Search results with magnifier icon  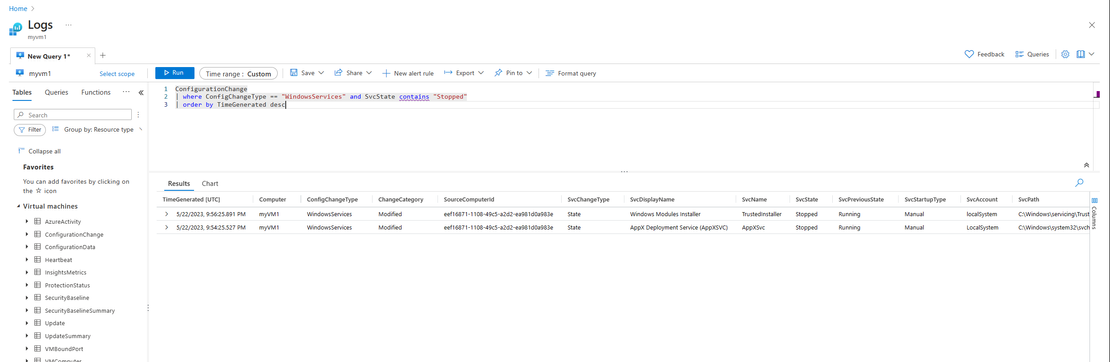(1079, 182)
